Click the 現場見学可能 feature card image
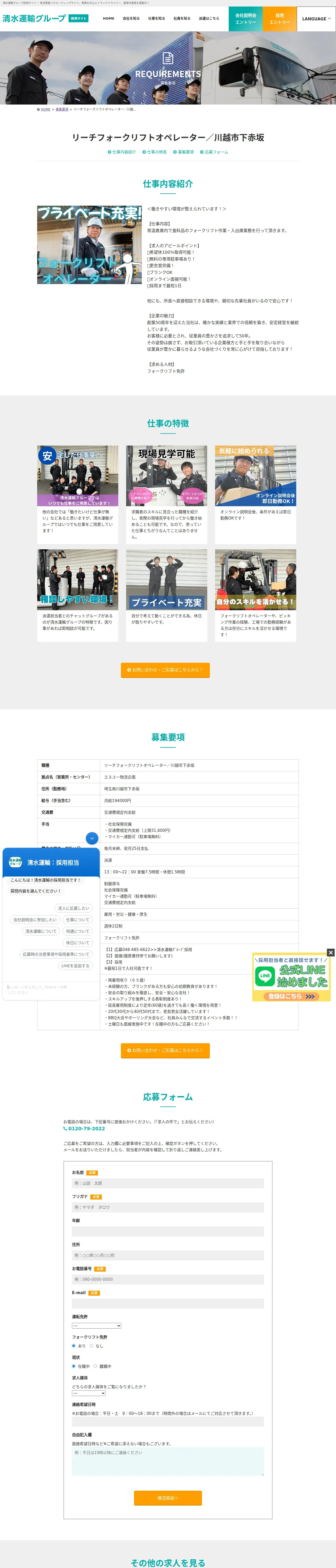This screenshot has width=336, height=1568. coord(166,475)
